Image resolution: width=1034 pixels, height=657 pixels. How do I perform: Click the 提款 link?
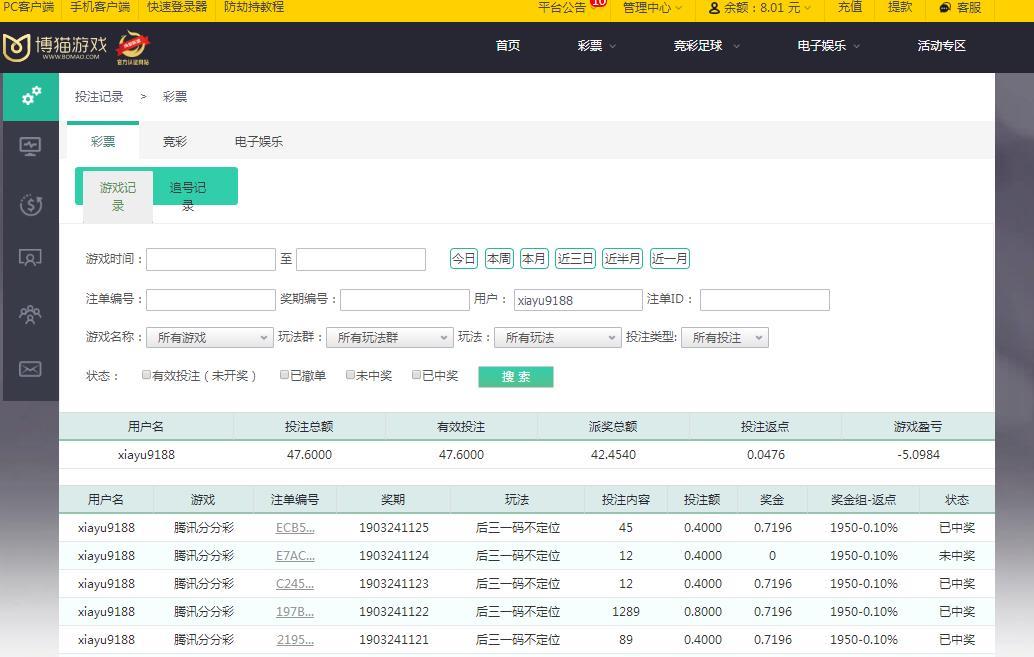point(900,7)
